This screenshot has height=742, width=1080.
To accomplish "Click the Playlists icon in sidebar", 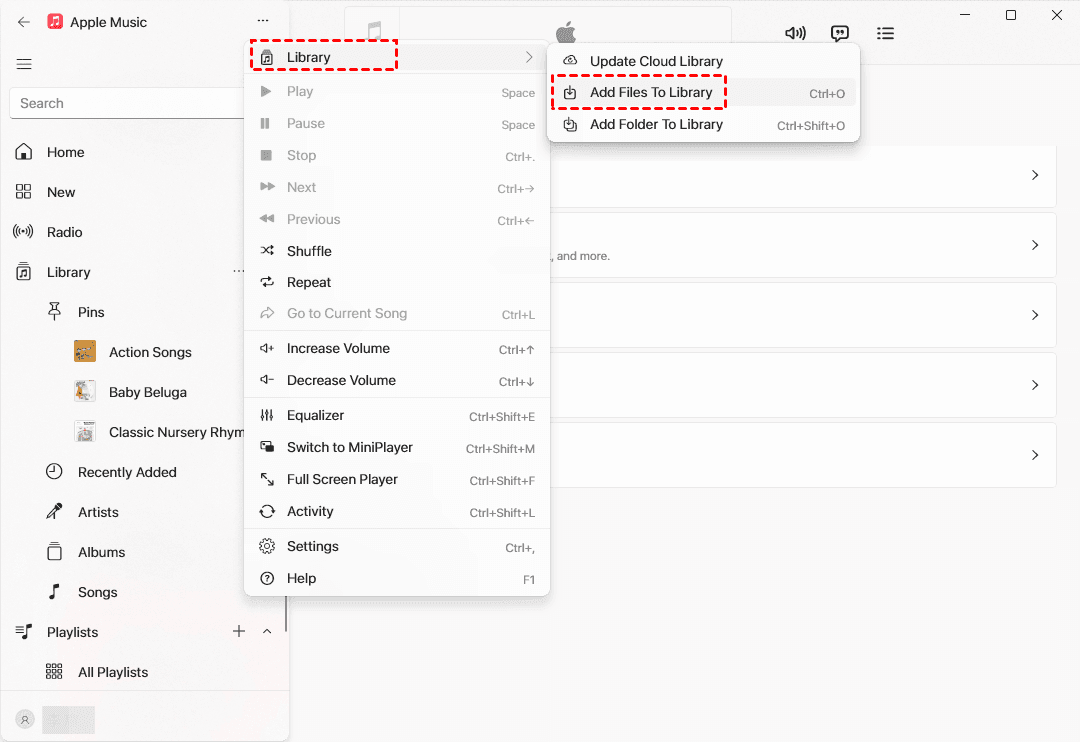I will [23, 631].
